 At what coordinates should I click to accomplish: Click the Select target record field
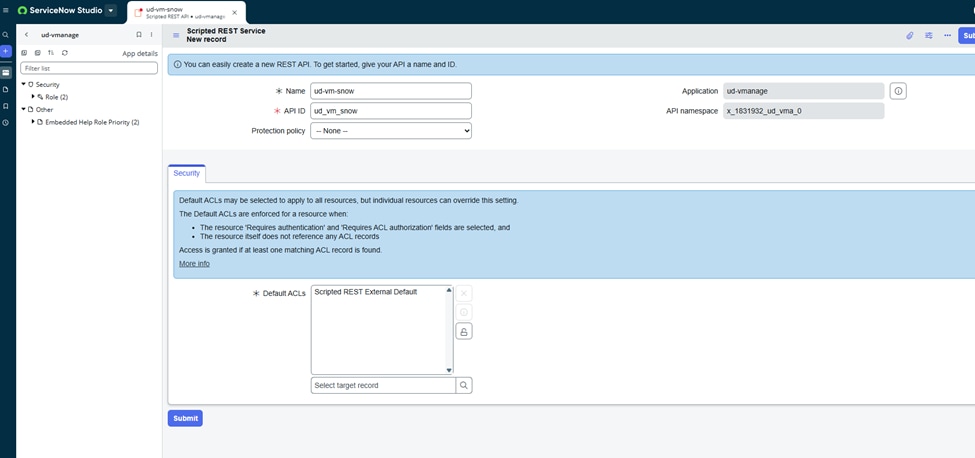383,385
